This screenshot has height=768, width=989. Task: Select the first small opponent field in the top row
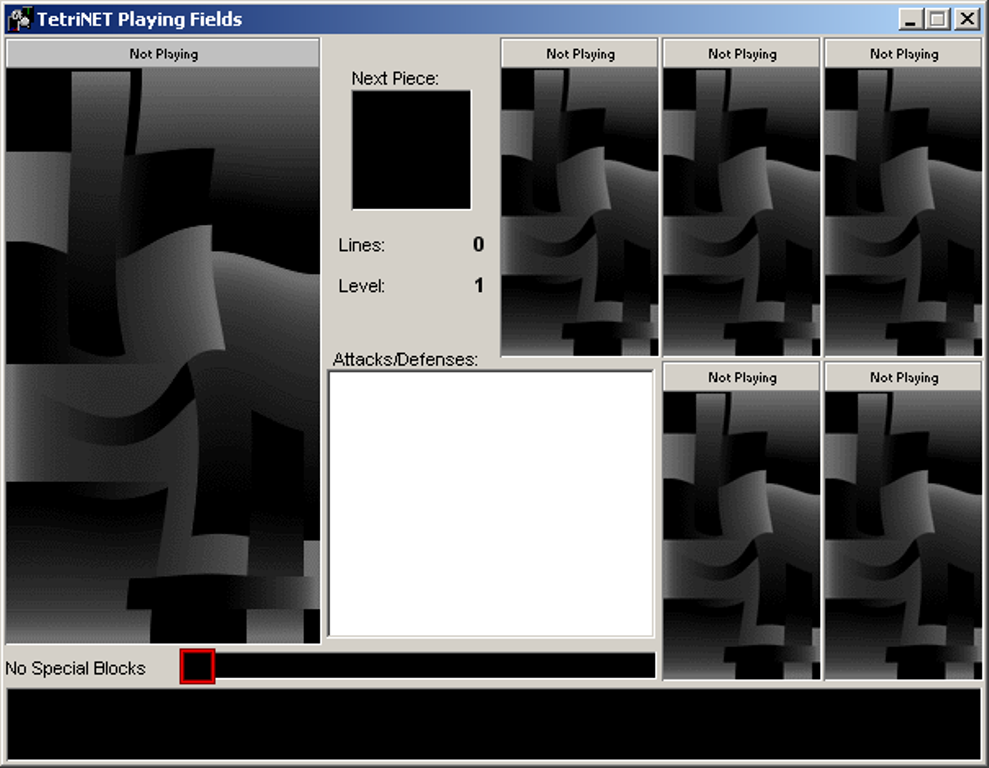tap(579, 211)
